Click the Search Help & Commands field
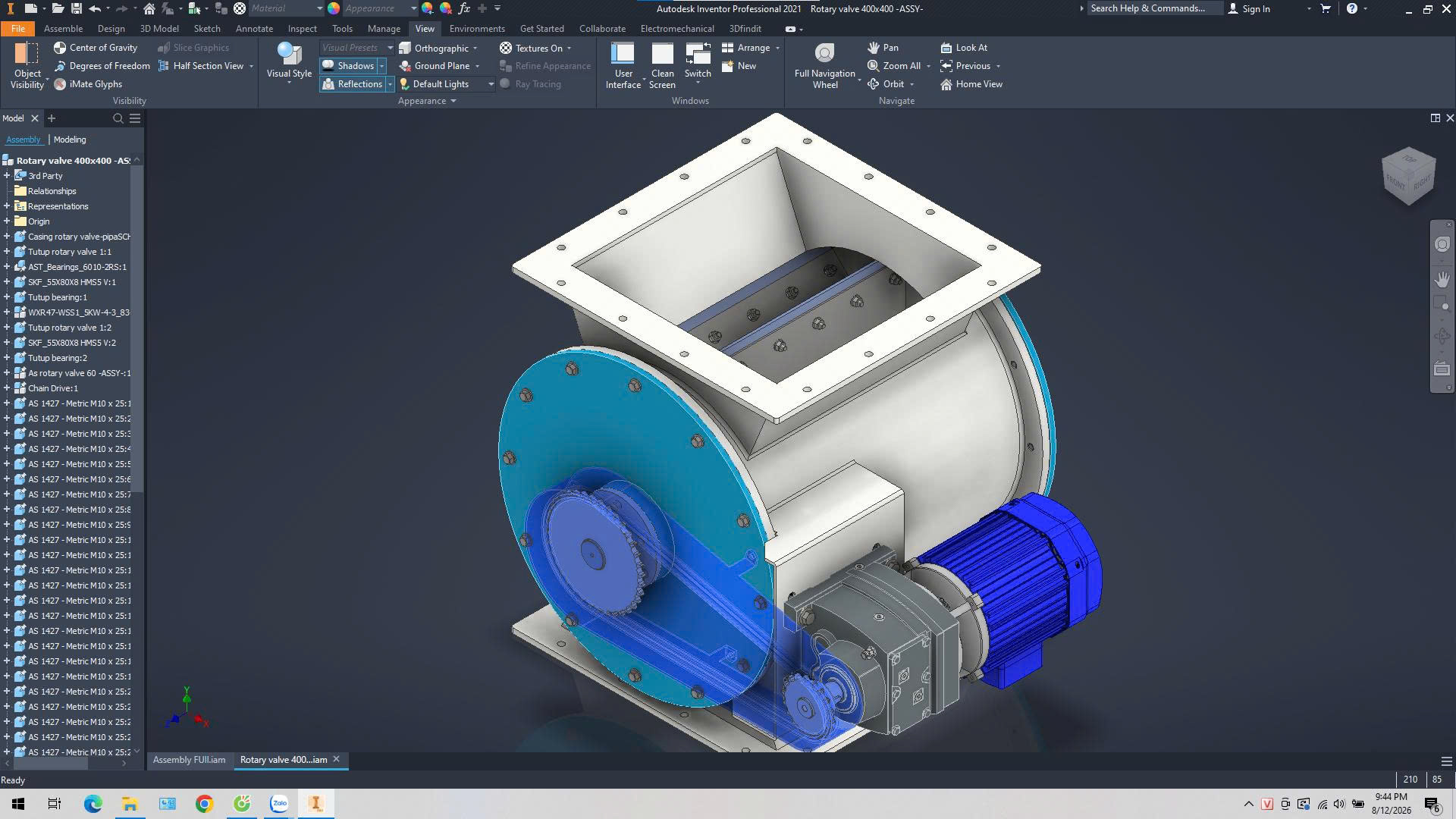1456x819 pixels. pos(1156,8)
